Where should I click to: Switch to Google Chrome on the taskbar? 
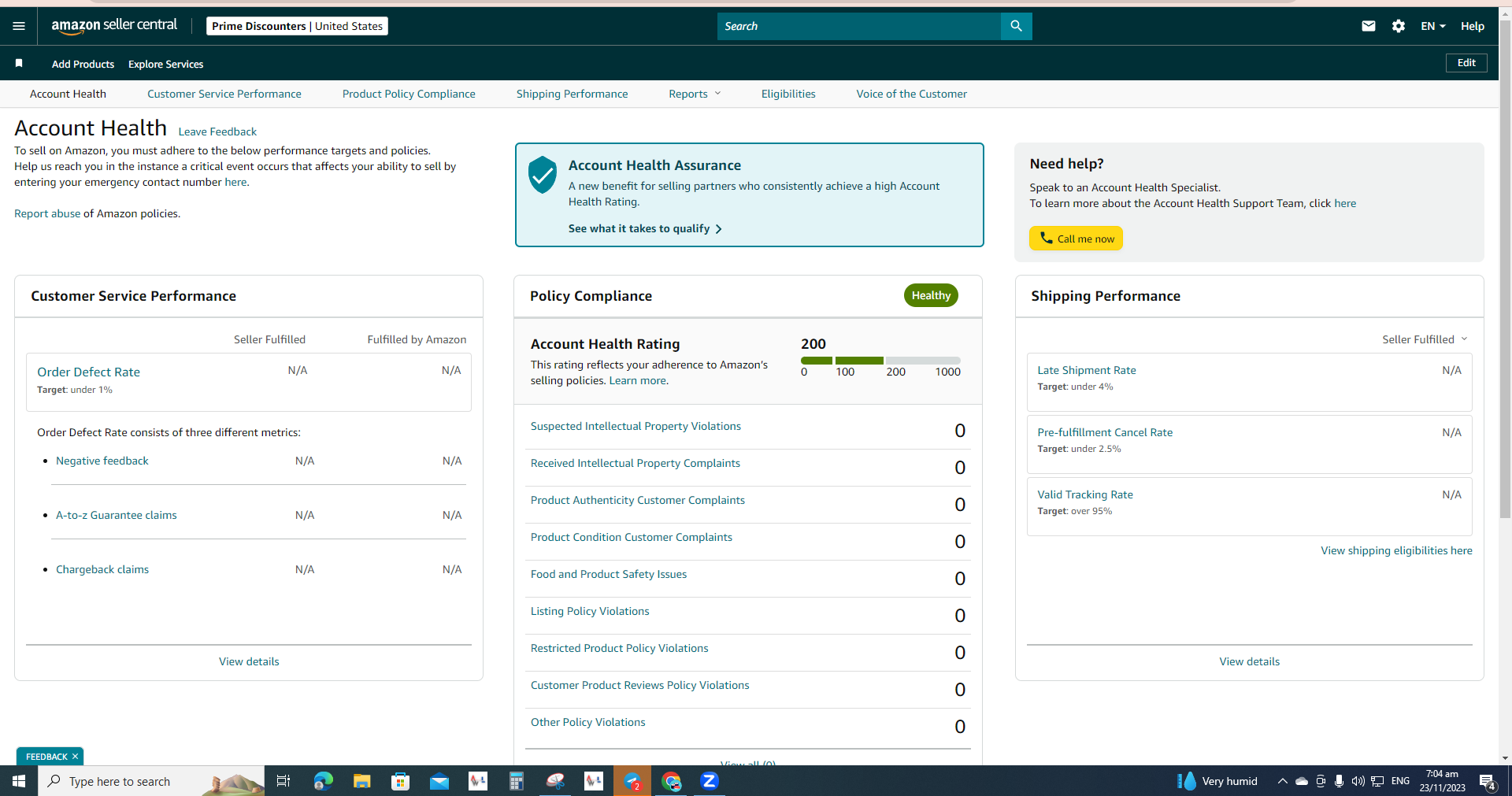(x=671, y=781)
